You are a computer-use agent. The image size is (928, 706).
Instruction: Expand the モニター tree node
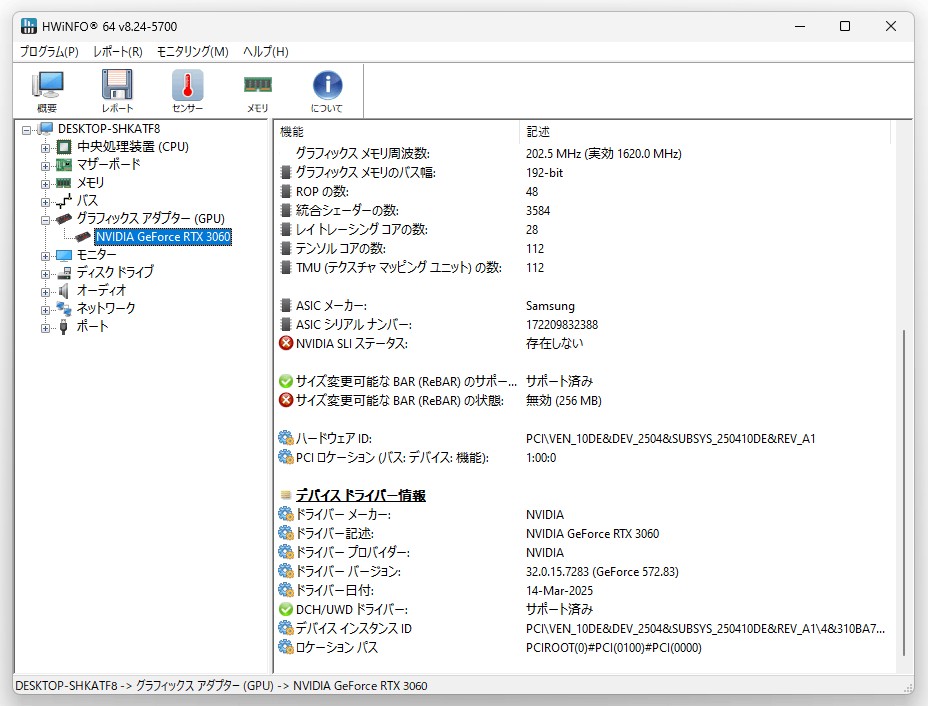(x=45, y=256)
